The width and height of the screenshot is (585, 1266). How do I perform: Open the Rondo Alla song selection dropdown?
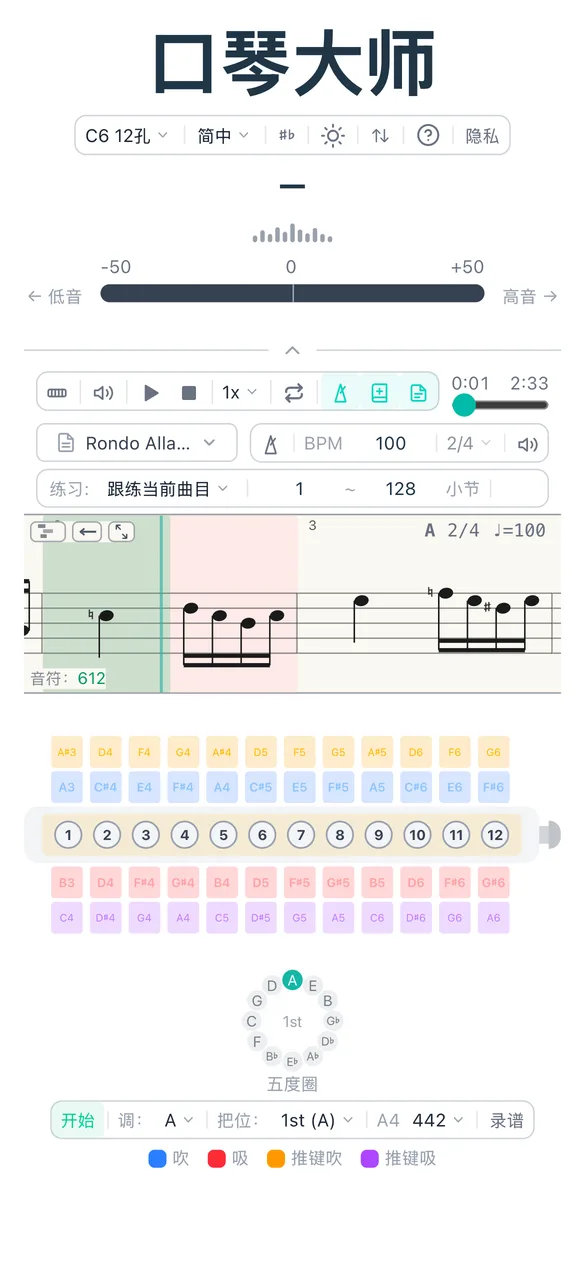(136, 443)
